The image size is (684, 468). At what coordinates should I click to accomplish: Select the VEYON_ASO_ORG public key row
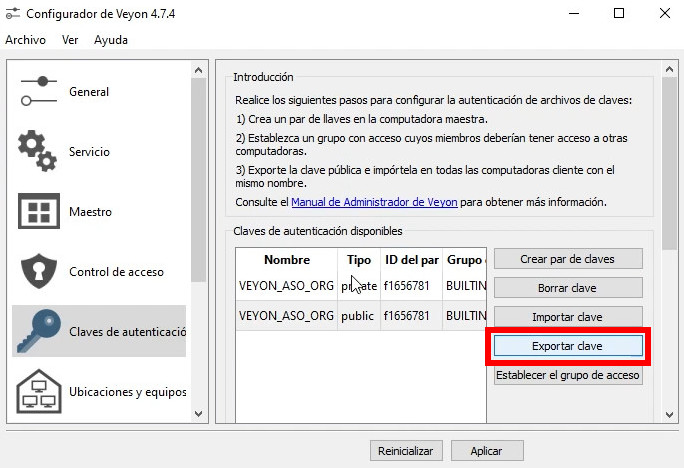[286, 316]
